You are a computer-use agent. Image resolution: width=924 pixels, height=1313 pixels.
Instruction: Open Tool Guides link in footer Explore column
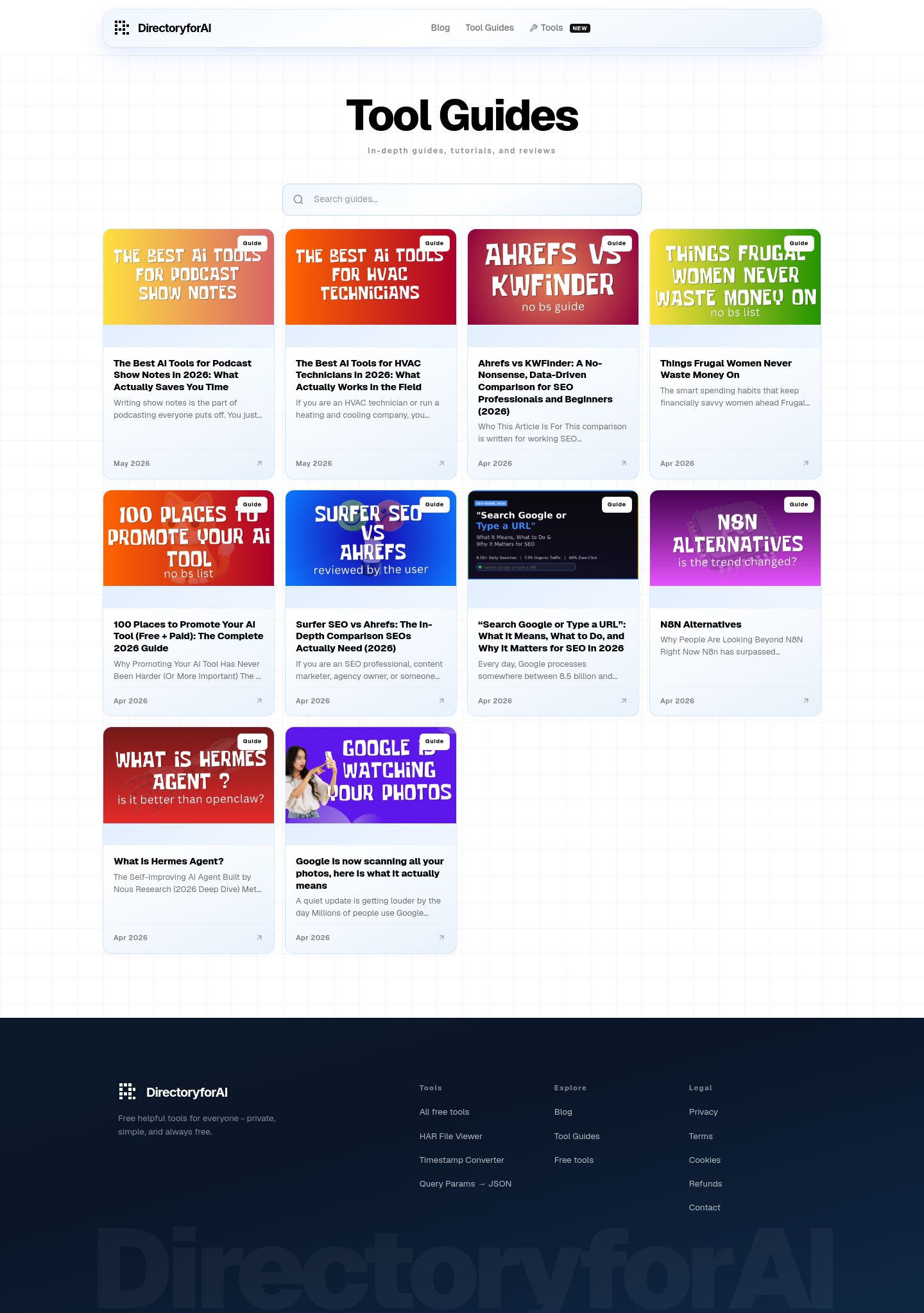[x=577, y=1136]
